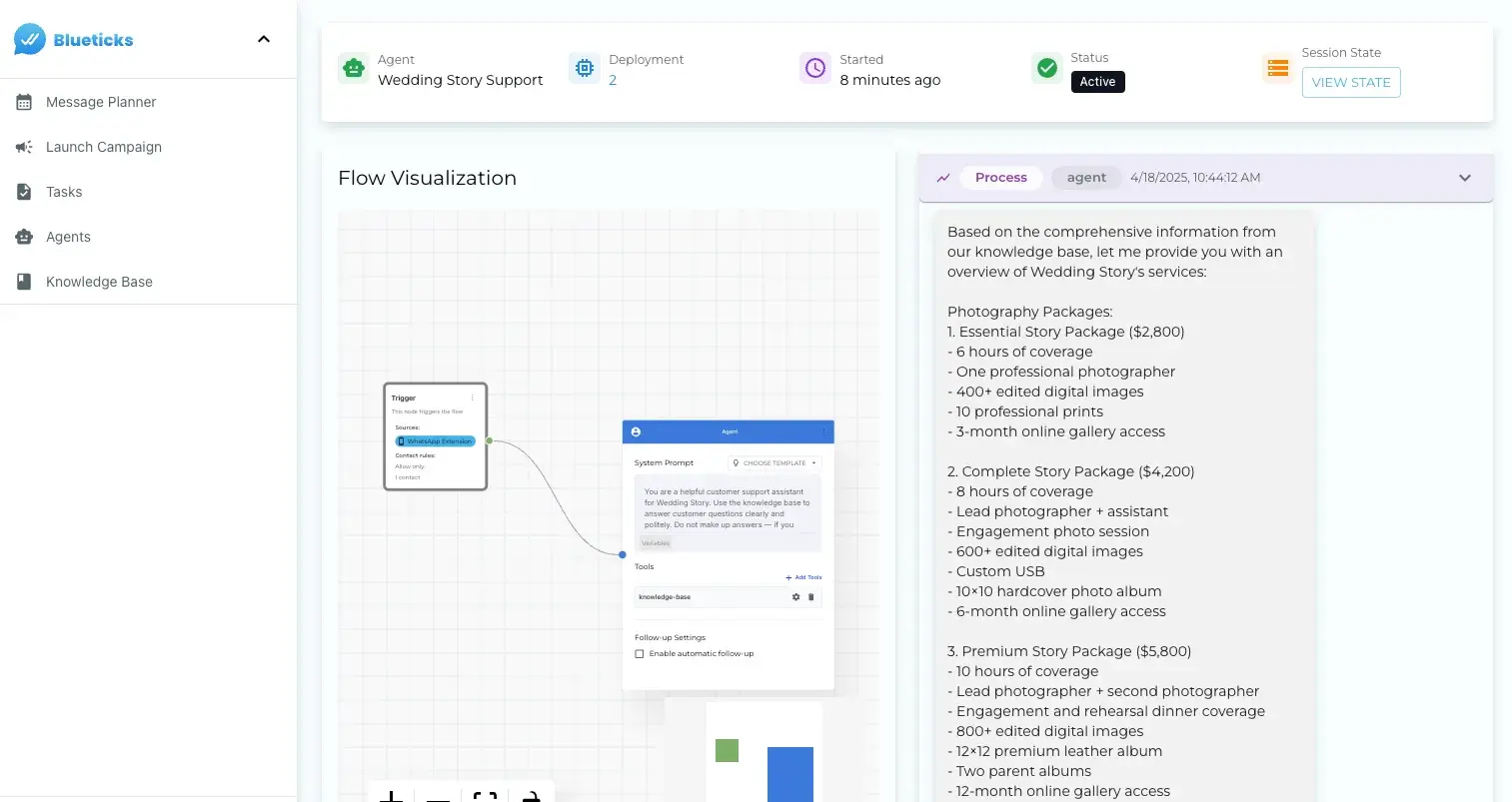1512x802 pixels.
Task: Zoom in on the flow canvas
Action: 392,795
